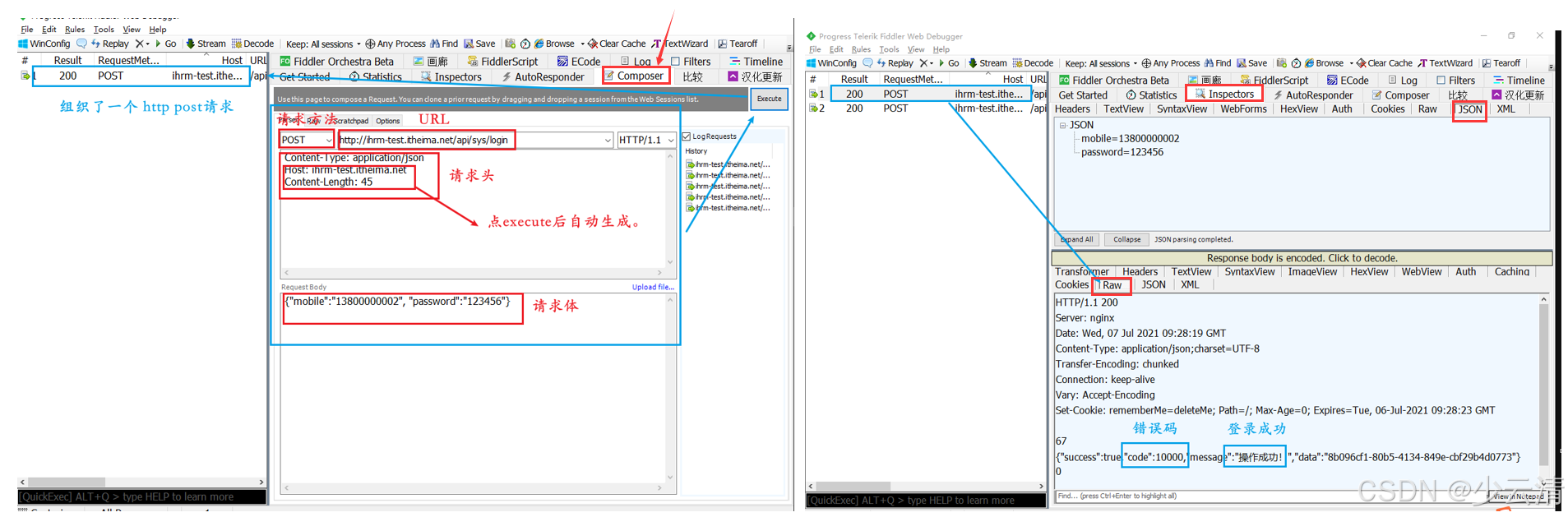Click comment bubble icon in left Fiddler toolbar
The height and width of the screenshot is (517, 1568).
(81, 44)
